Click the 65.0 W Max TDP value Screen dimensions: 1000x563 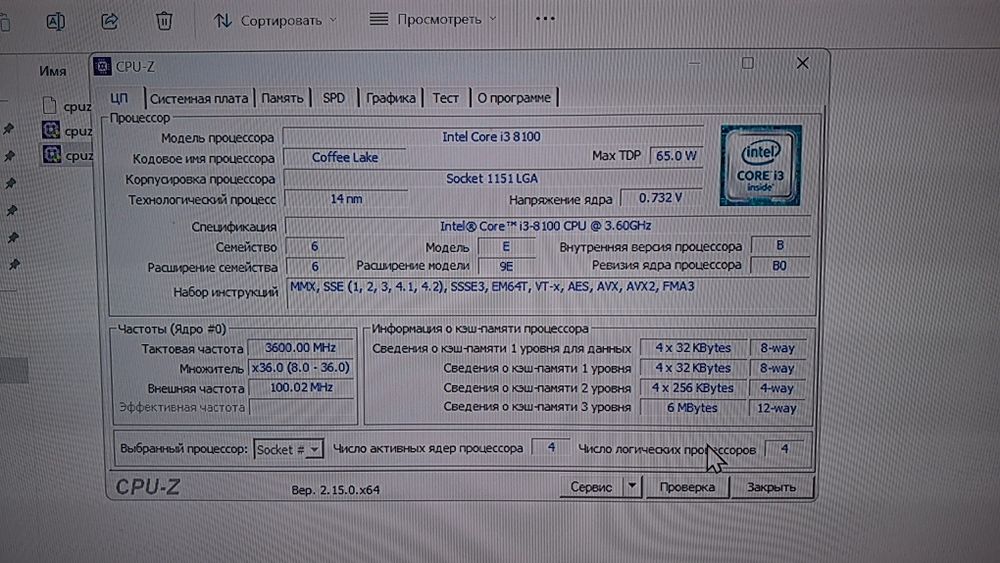(676, 156)
